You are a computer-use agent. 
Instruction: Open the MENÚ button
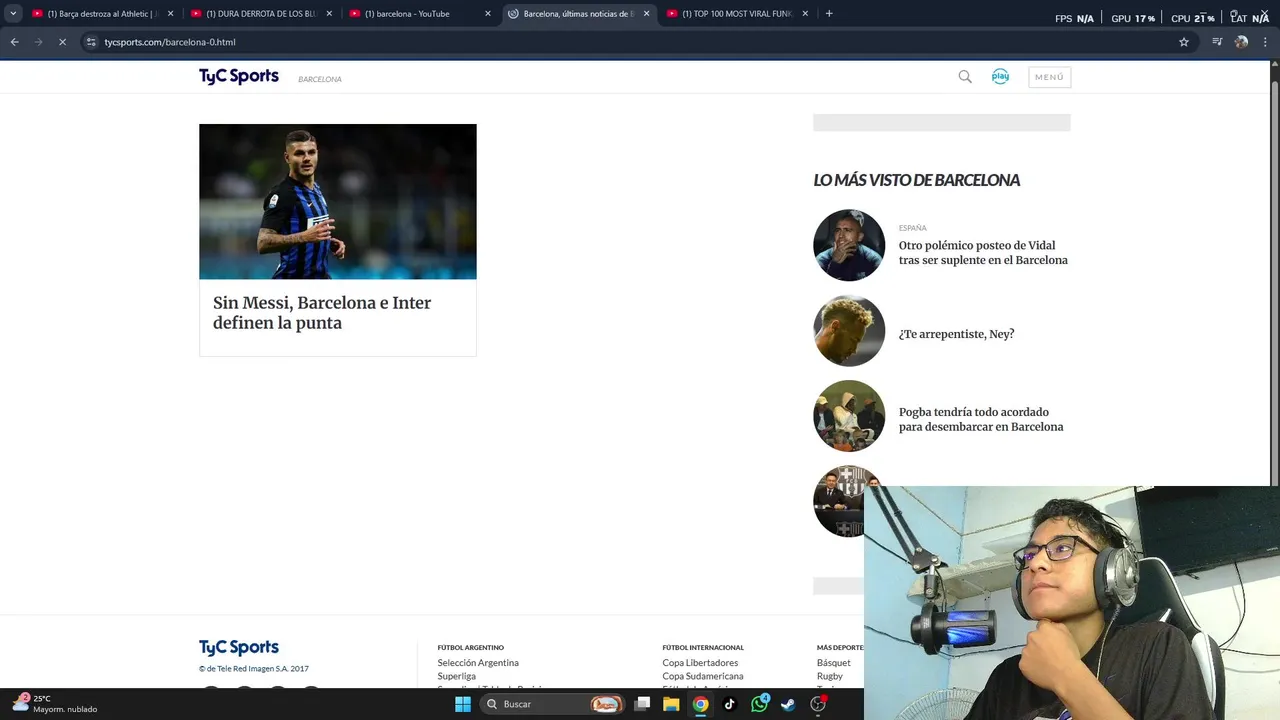(1049, 77)
